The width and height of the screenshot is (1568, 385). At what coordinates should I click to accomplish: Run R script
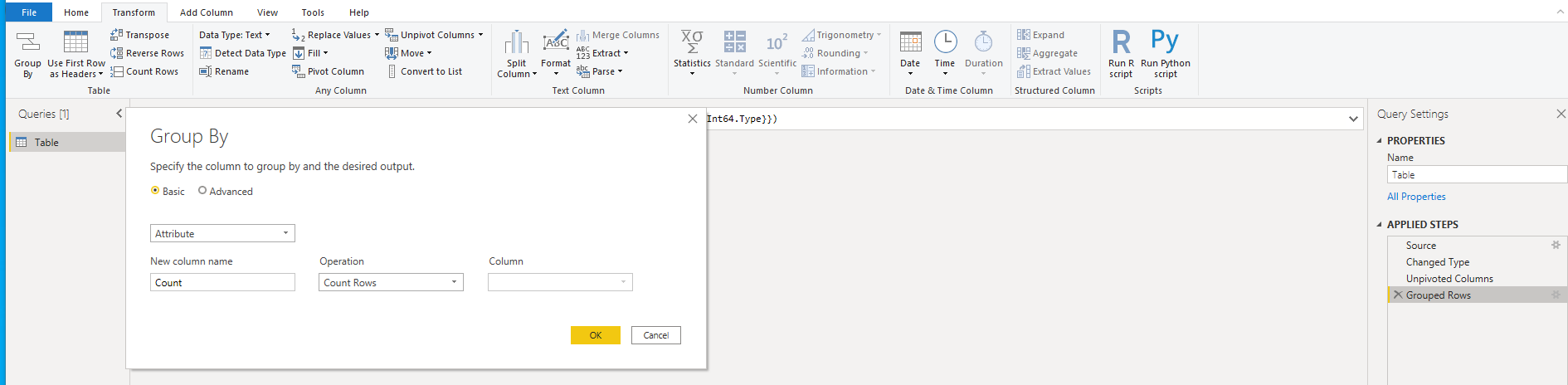(x=1121, y=55)
